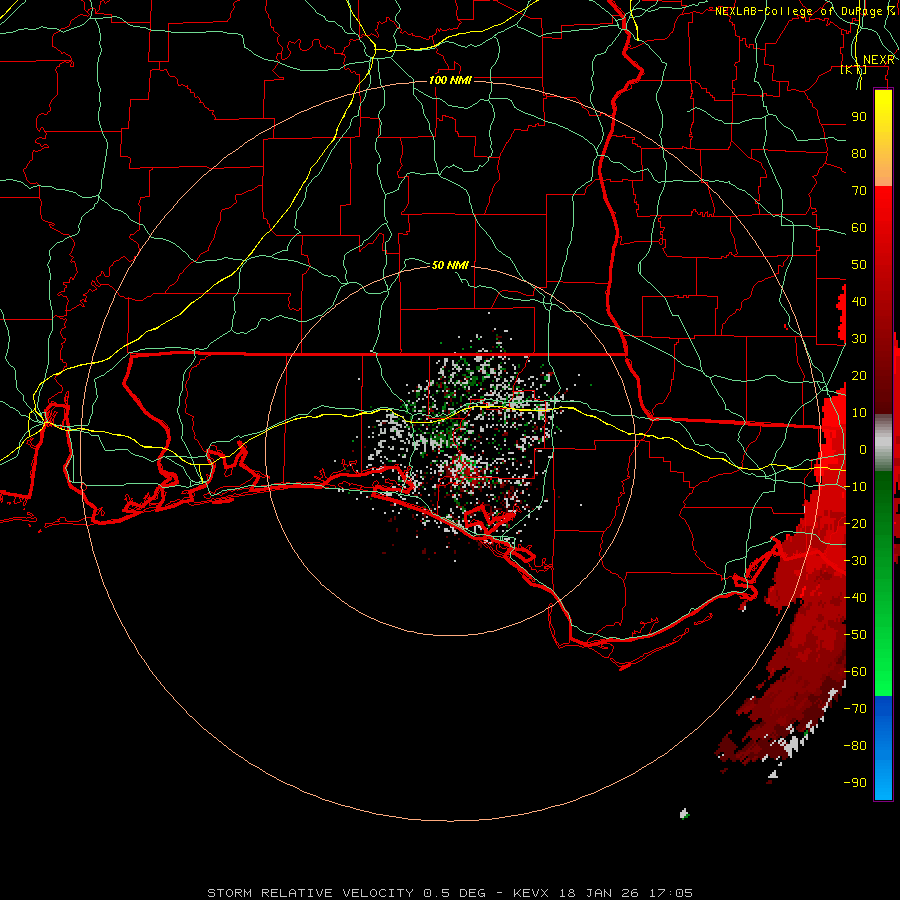This screenshot has height=900, width=900.
Task: Pick the blue segment of the color bar
Action: click(x=883, y=748)
